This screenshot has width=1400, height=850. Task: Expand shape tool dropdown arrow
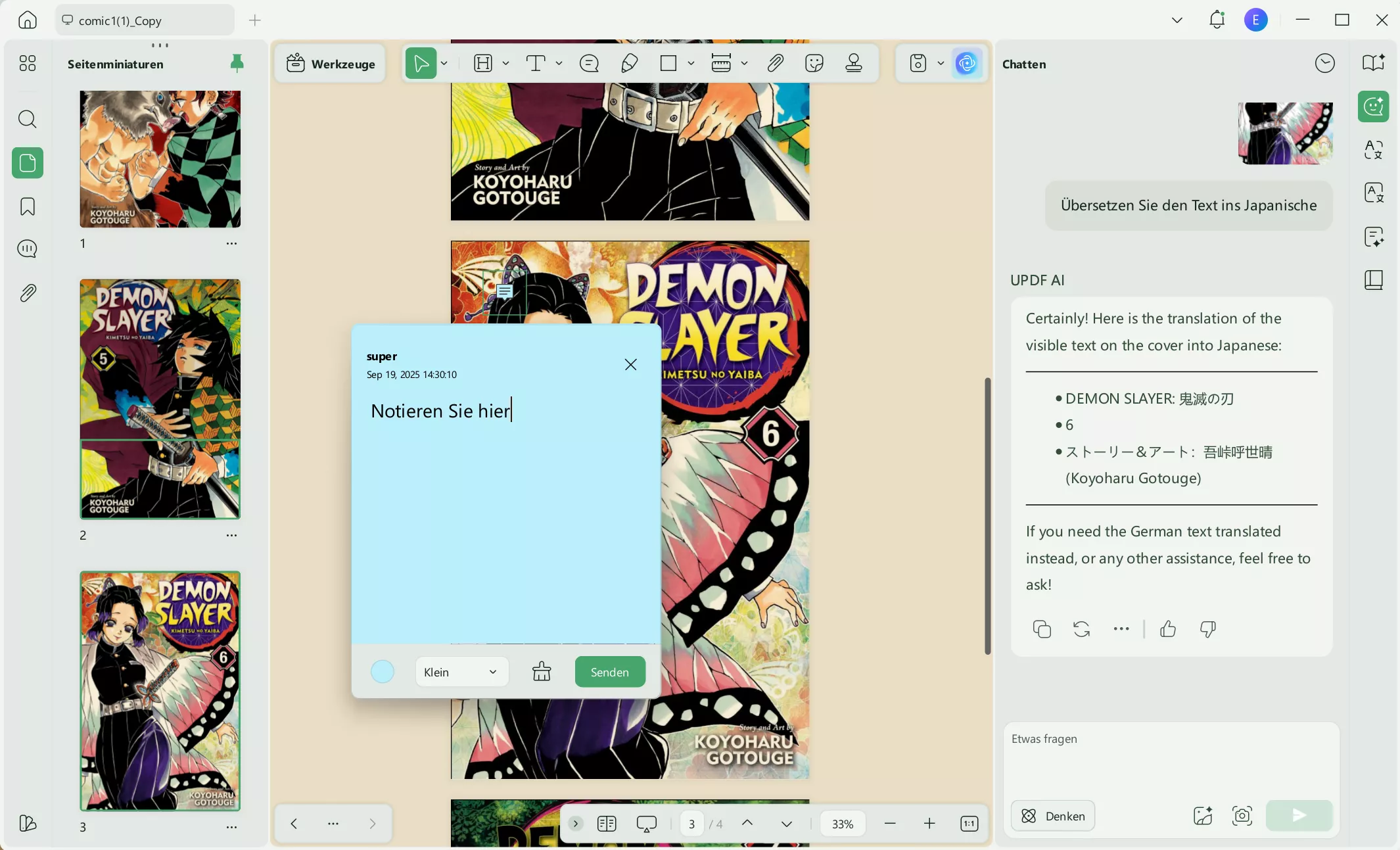click(x=691, y=63)
